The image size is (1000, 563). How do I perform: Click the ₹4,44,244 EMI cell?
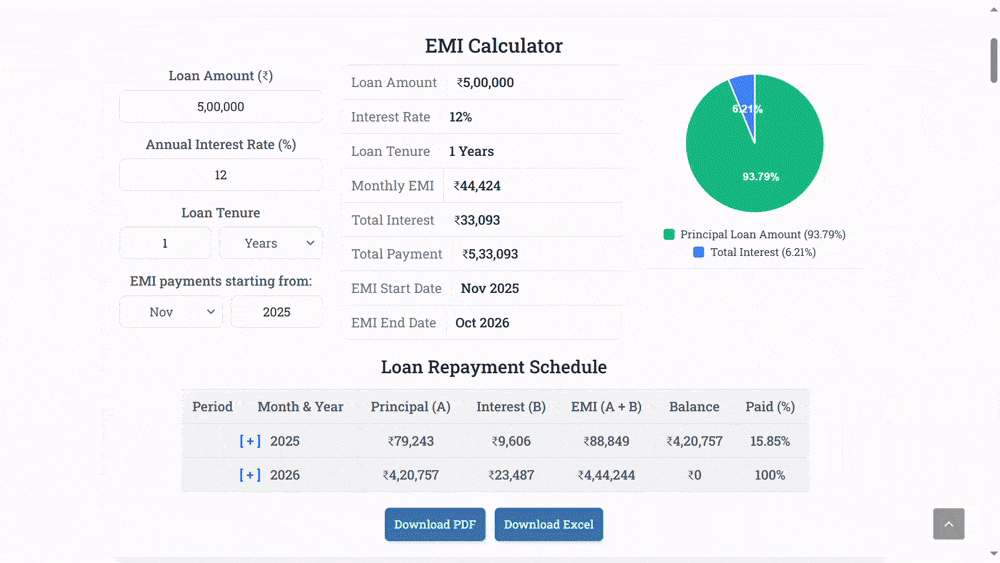(607, 475)
